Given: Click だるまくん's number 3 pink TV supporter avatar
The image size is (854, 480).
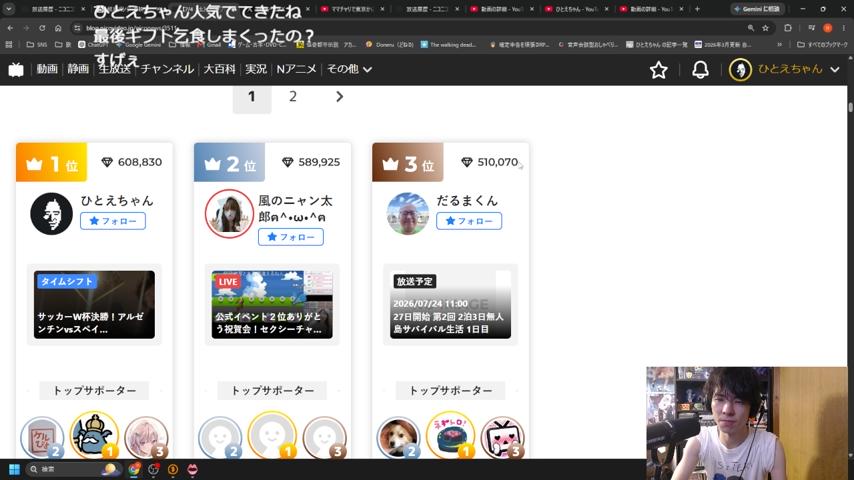Looking at the screenshot, I should coord(502,438).
